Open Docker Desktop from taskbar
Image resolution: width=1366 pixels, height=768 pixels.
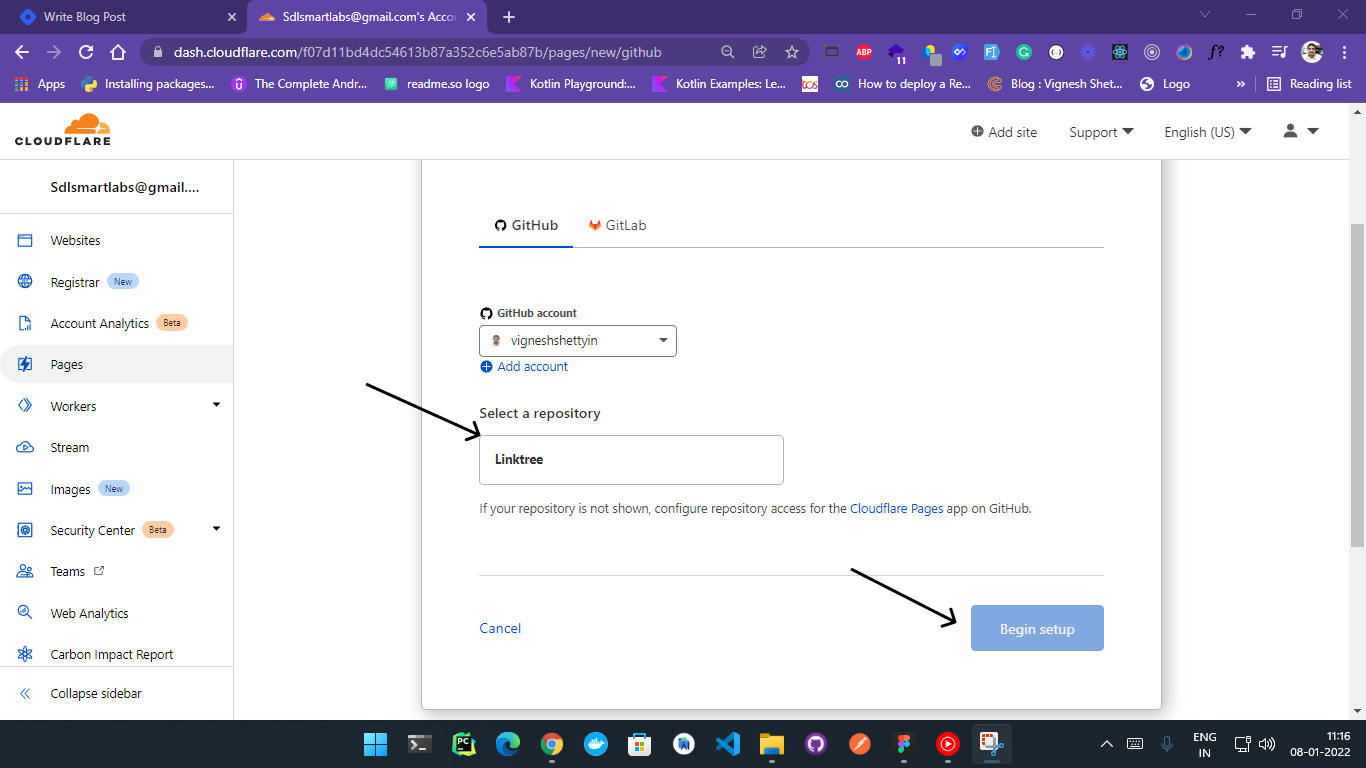pyautogui.click(x=595, y=744)
